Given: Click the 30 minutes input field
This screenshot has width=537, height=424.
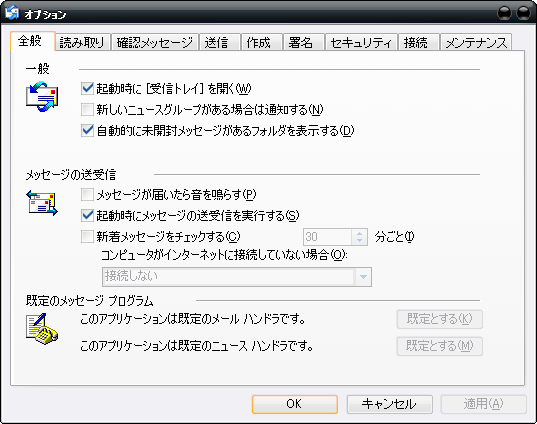Looking at the screenshot, I should pyautogui.click(x=327, y=237).
